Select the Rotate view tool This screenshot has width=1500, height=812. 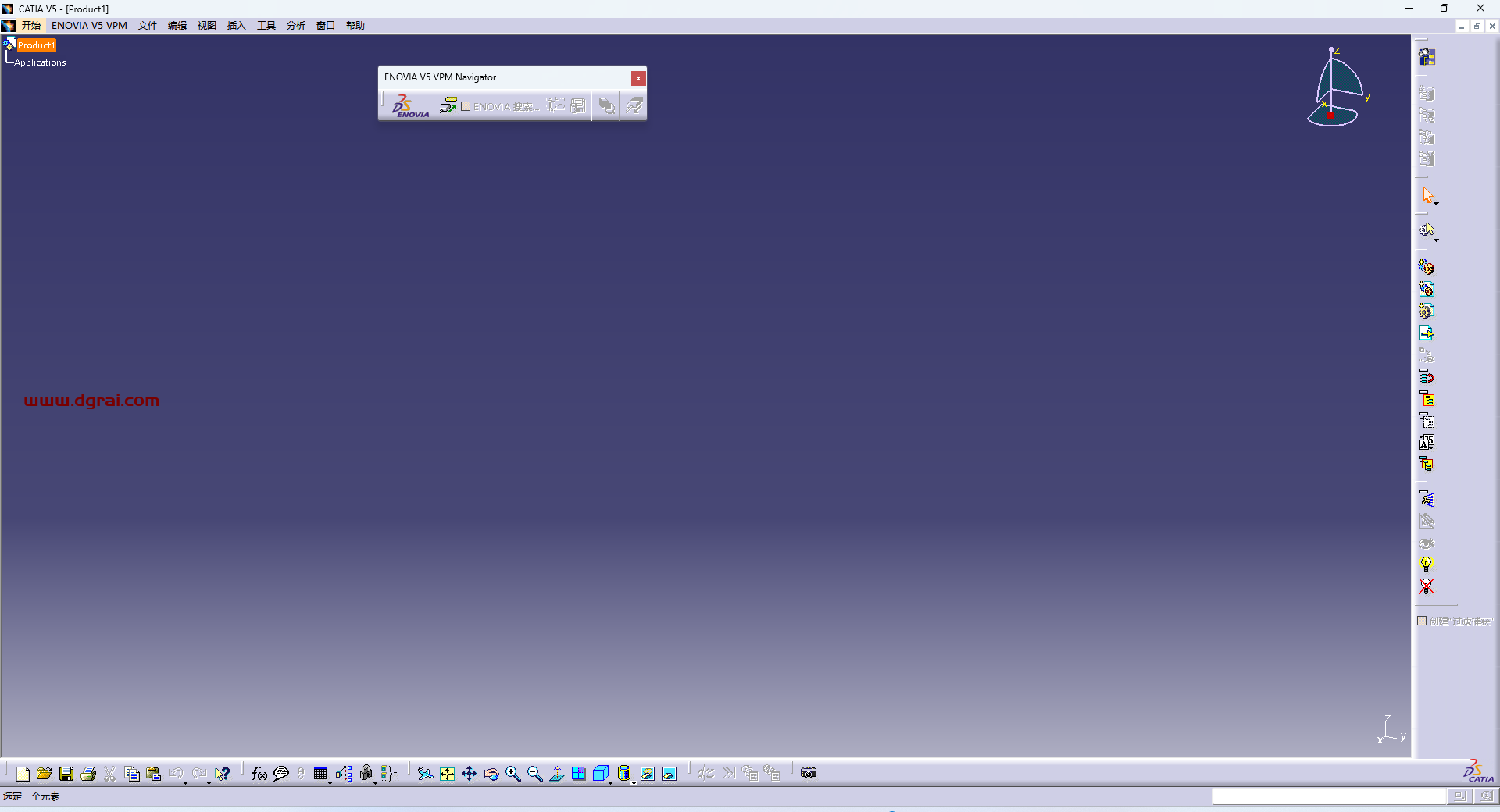coord(491,774)
